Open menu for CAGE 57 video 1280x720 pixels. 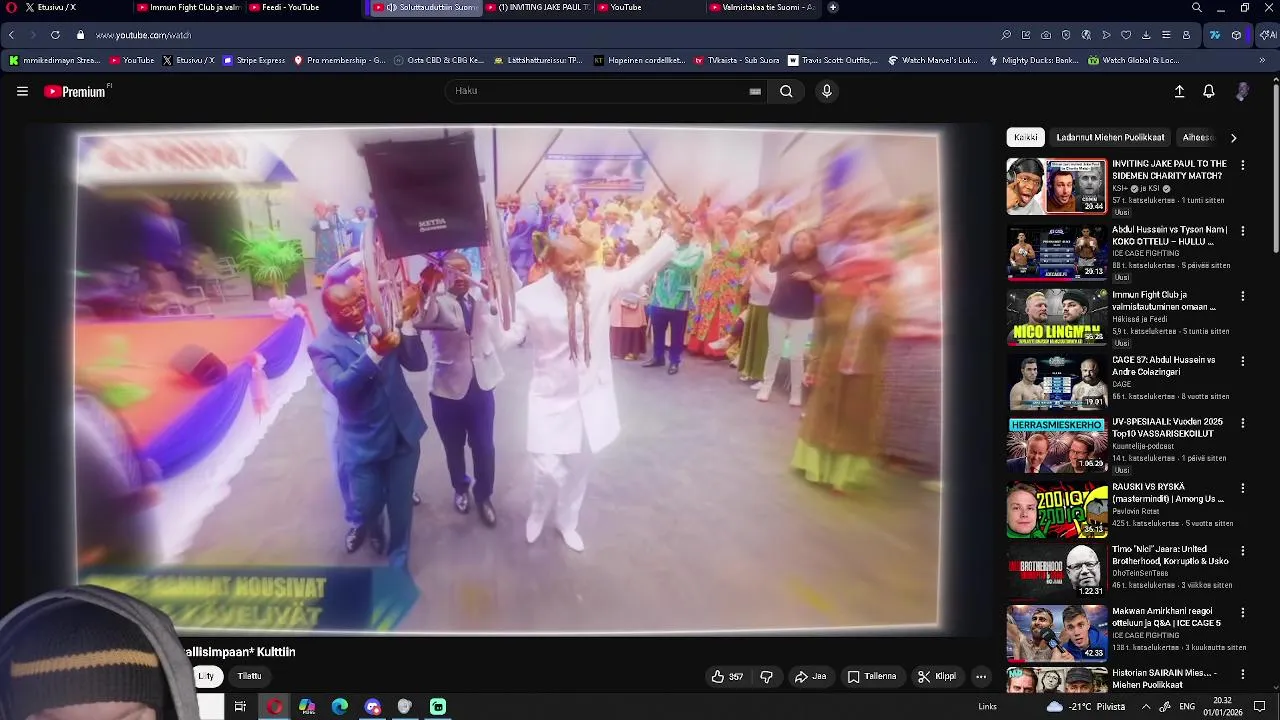click(1243, 361)
